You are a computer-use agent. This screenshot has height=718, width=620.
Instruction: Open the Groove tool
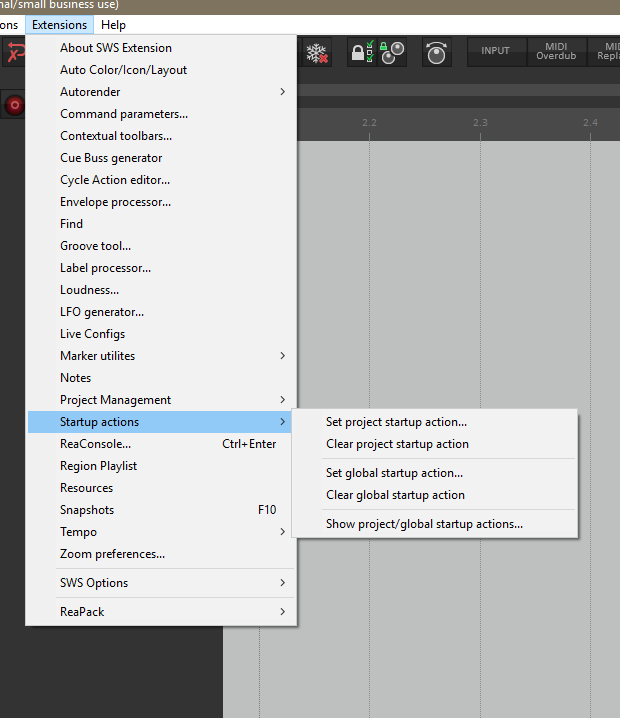[161, 246]
